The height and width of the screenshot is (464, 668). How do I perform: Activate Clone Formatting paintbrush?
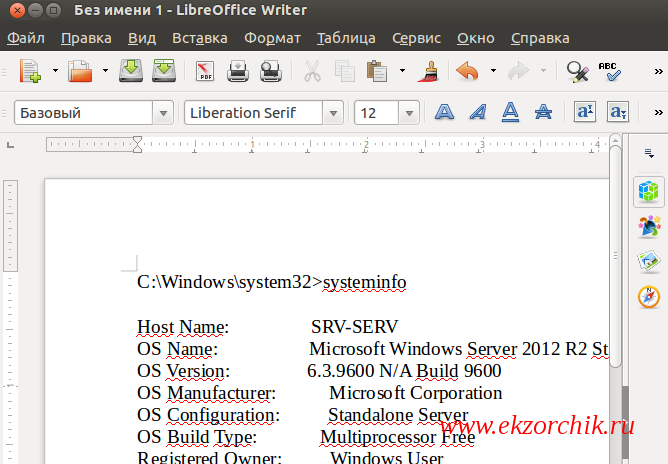click(x=428, y=71)
